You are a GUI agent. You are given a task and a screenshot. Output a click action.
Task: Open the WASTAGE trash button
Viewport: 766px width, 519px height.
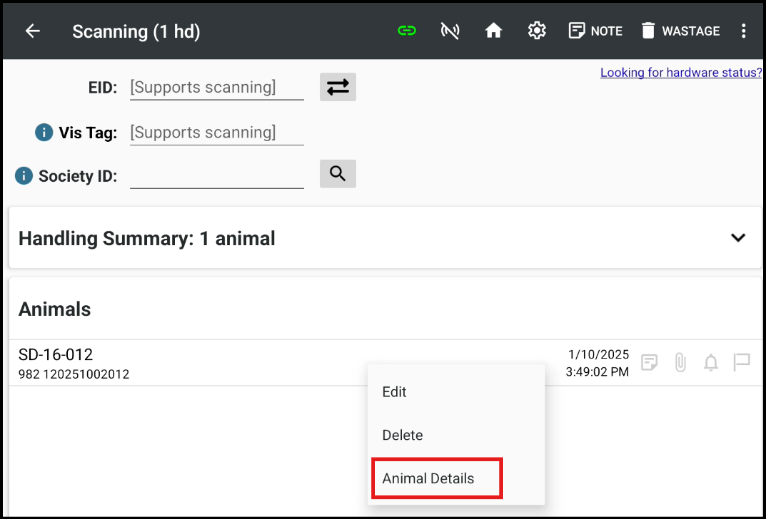point(680,31)
